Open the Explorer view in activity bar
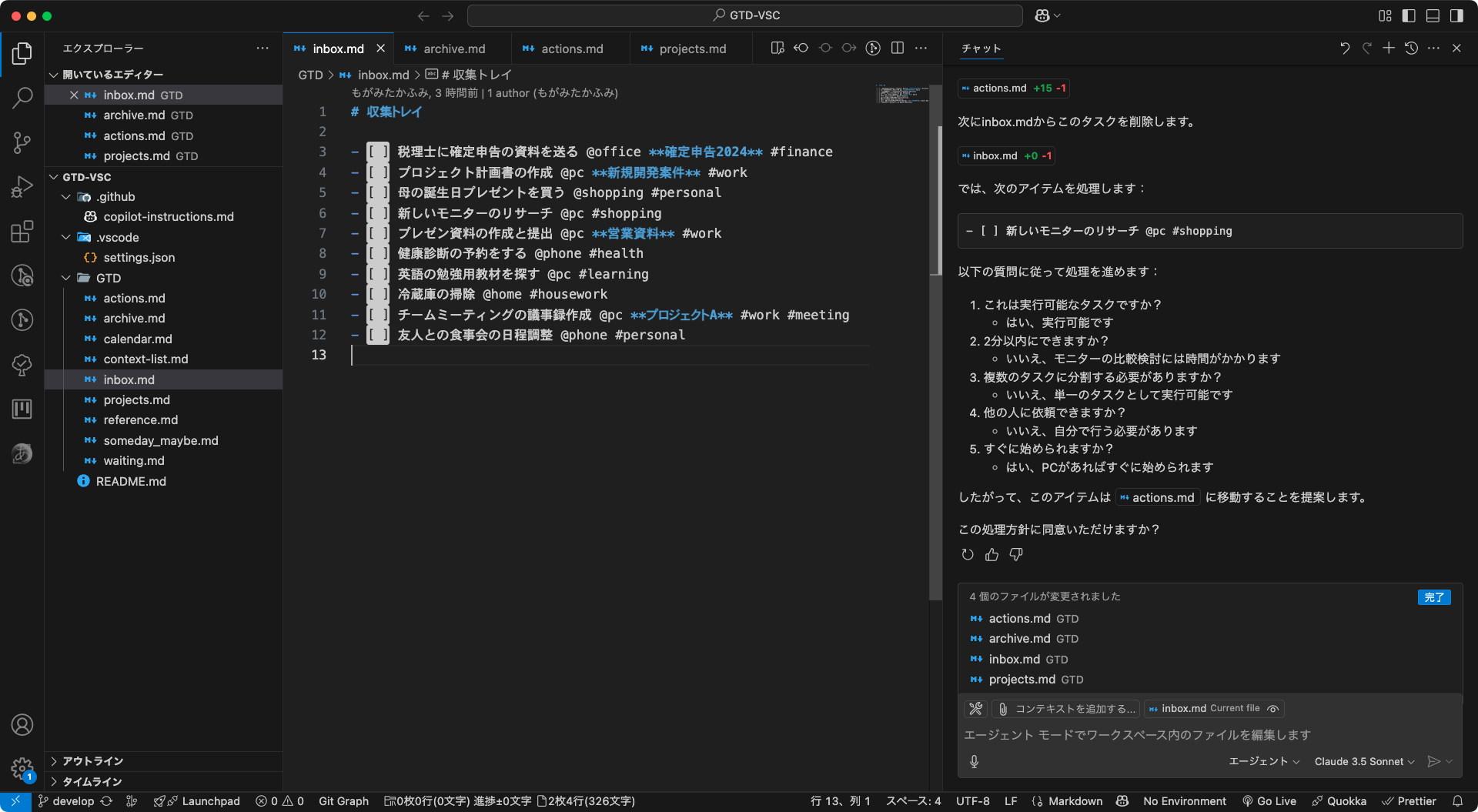Image resolution: width=1478 pixels, height=812 pixels. (22, 53)
